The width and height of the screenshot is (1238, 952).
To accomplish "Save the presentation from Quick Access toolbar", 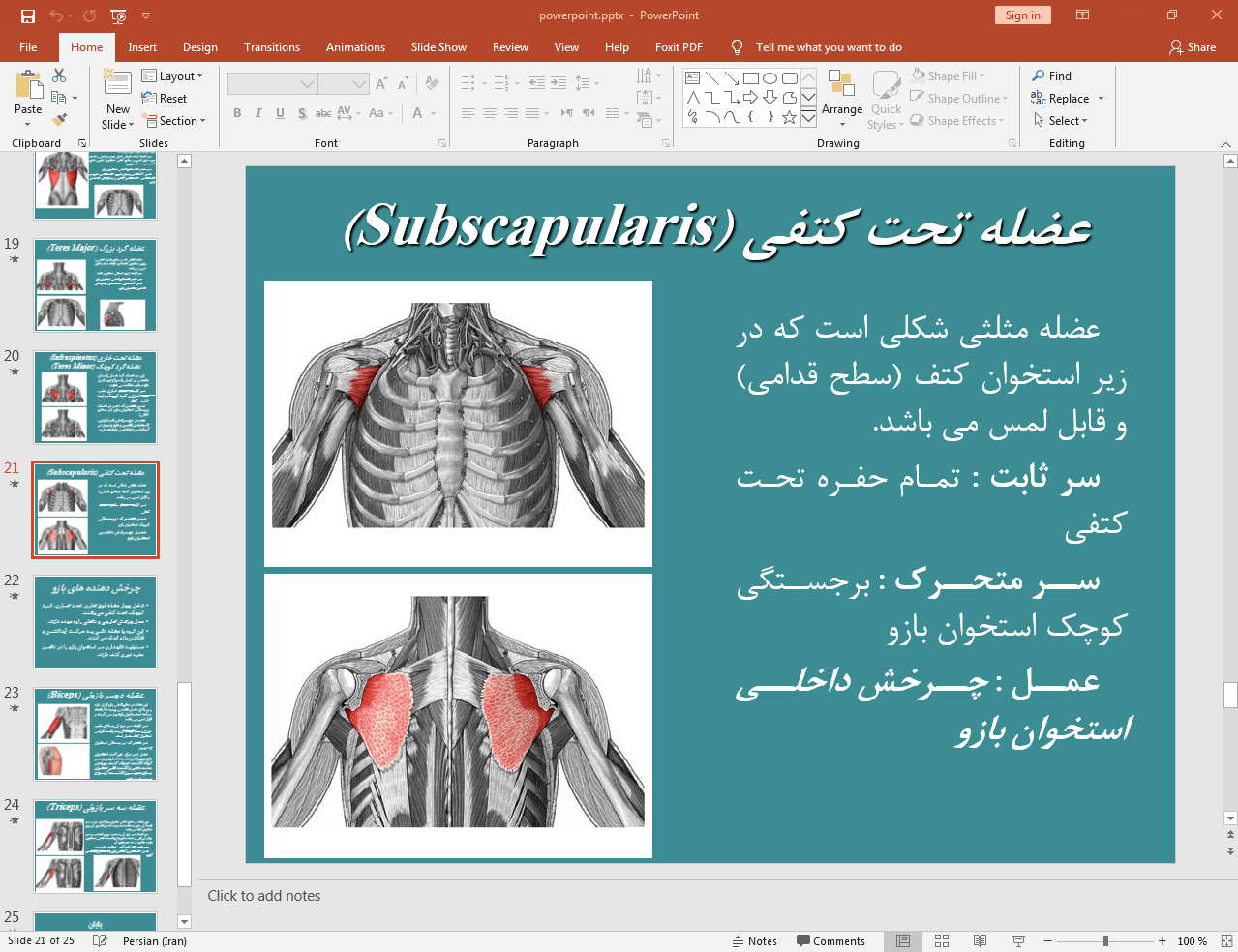I will (x=28, y=15).
